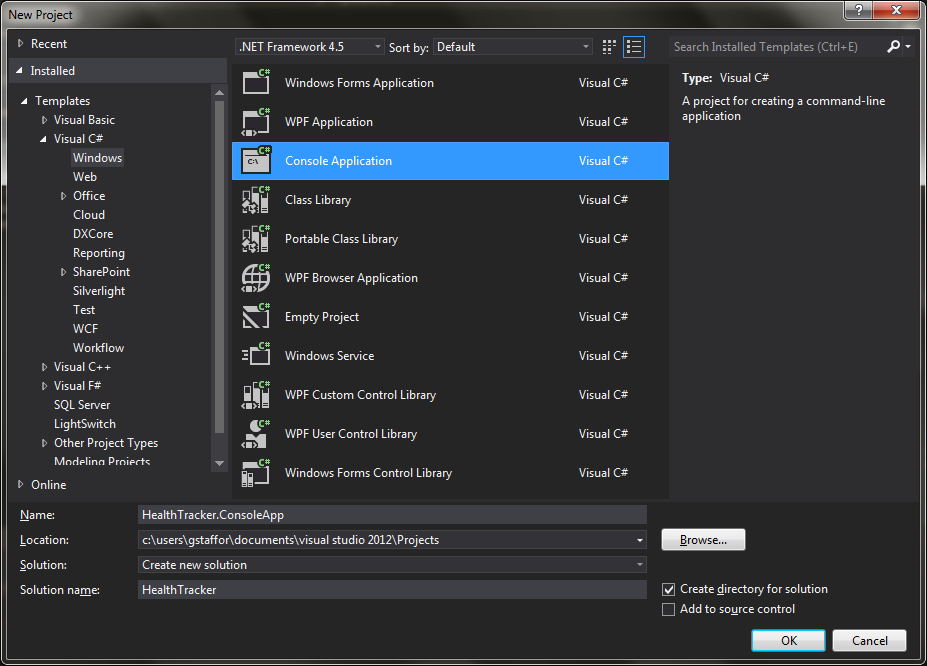Uncheck Create directory for solution

(669, 589)
